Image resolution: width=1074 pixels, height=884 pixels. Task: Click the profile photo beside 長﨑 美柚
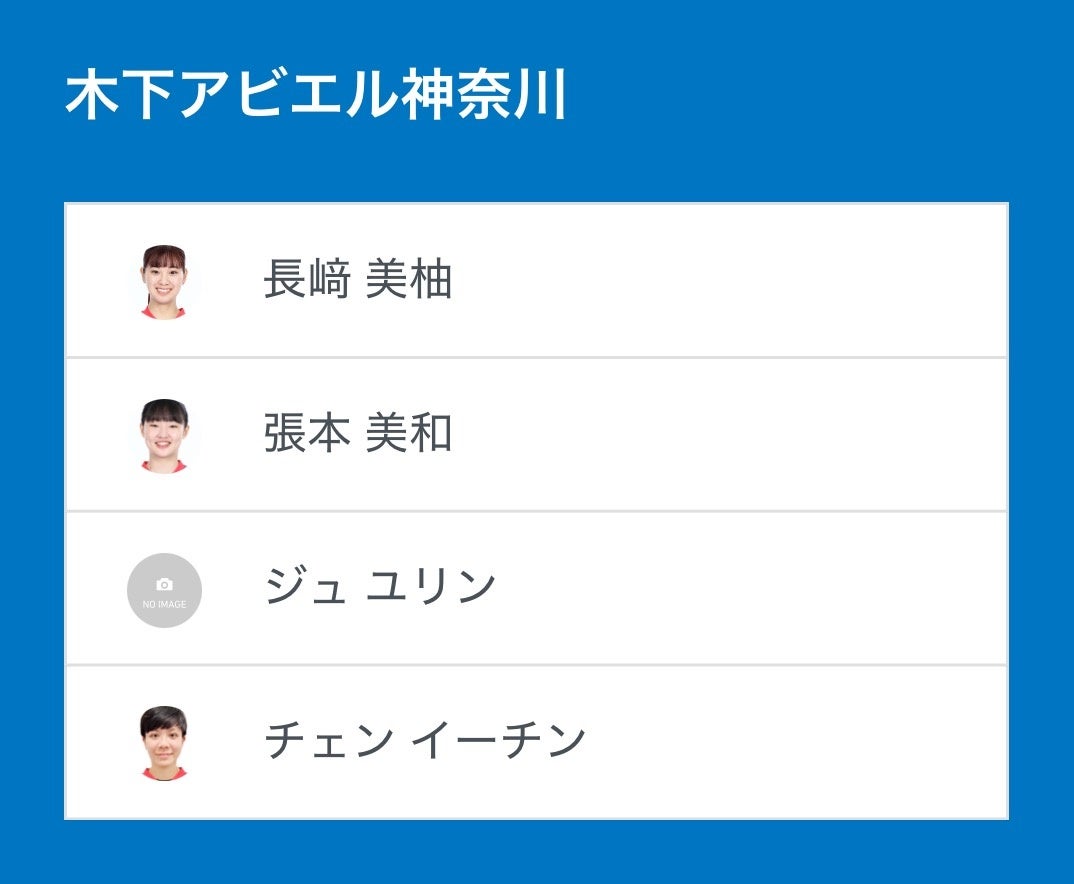(x=164, y=282)
